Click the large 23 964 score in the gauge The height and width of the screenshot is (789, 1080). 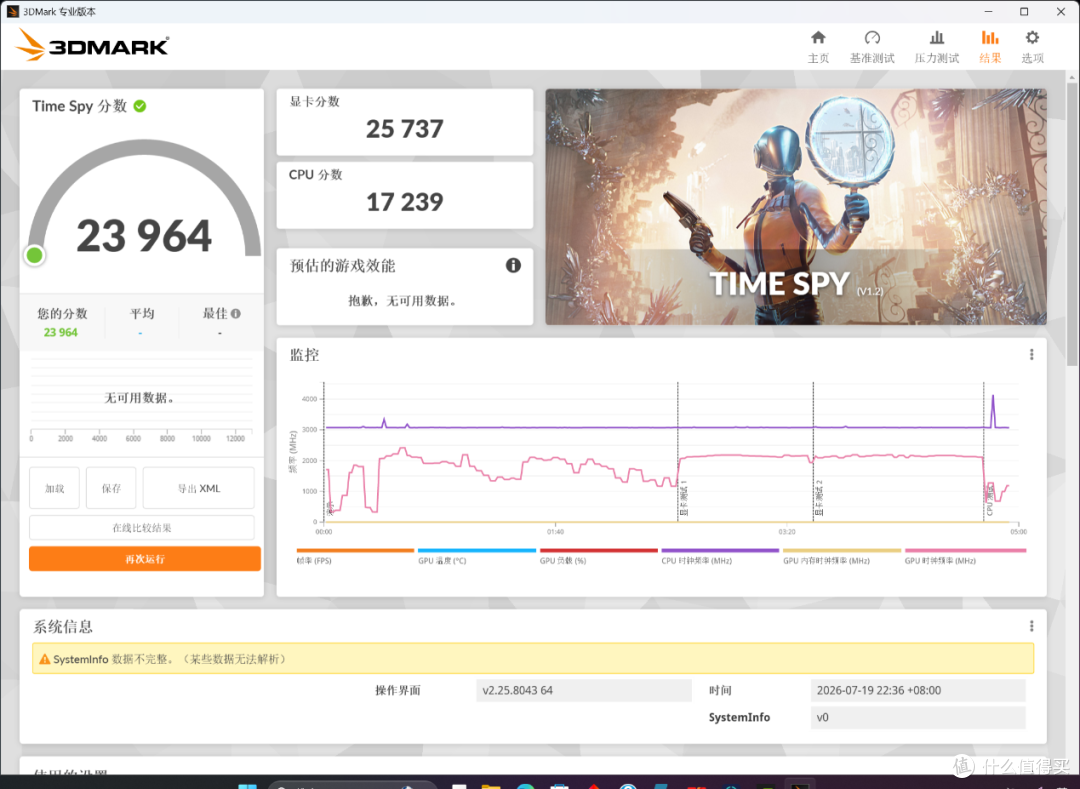[x=144, y=235]
